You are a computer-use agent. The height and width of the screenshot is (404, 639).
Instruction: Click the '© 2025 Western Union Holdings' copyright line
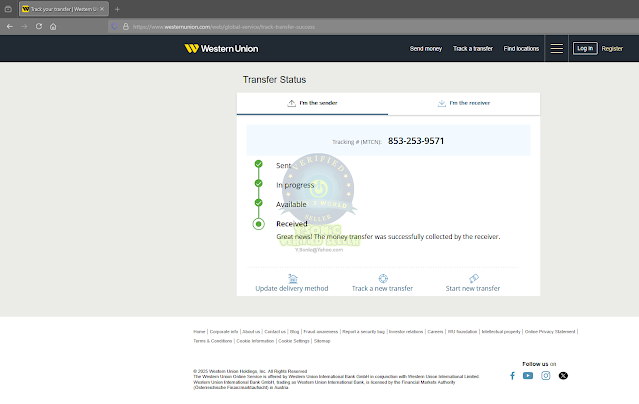[x=250, y=371]
